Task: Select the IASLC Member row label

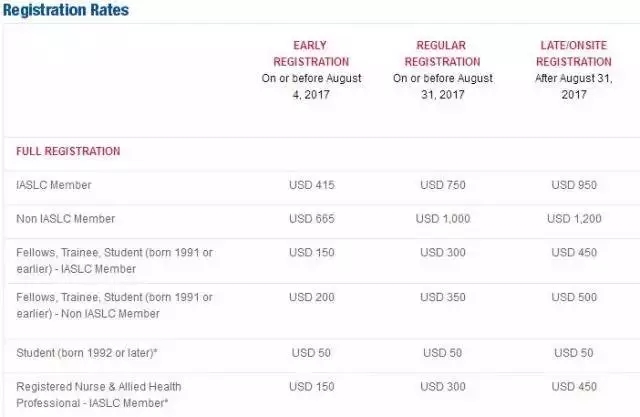Action: tap(54, 186)
